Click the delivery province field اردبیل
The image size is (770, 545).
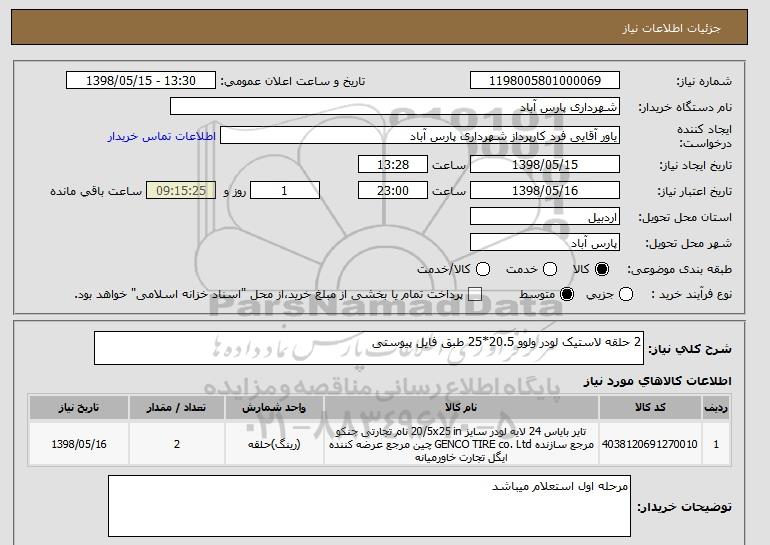click(x=545, y=217)
